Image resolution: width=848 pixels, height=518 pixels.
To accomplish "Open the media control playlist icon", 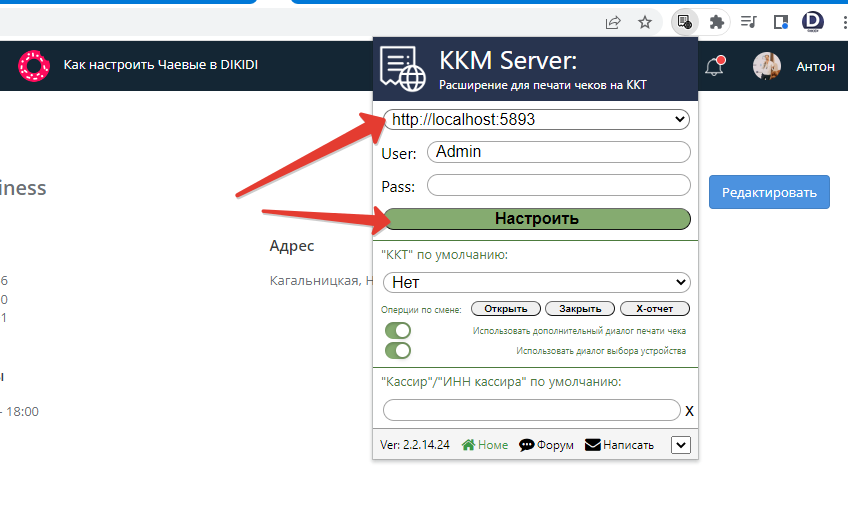I will (x=749, y=22).
